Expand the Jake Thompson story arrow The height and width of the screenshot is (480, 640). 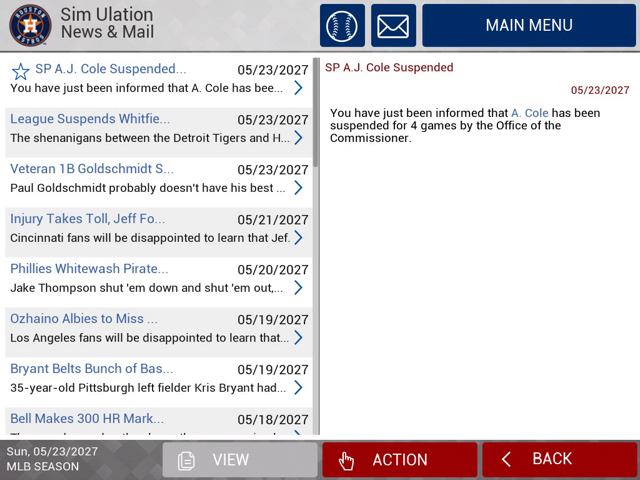point(298,288)
